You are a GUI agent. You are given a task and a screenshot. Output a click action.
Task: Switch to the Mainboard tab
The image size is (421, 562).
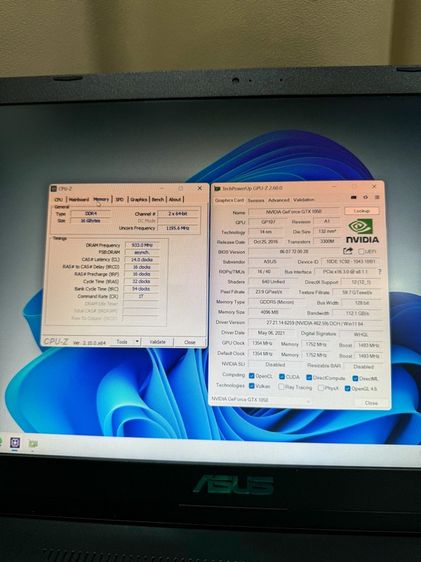tap(78, 200)
